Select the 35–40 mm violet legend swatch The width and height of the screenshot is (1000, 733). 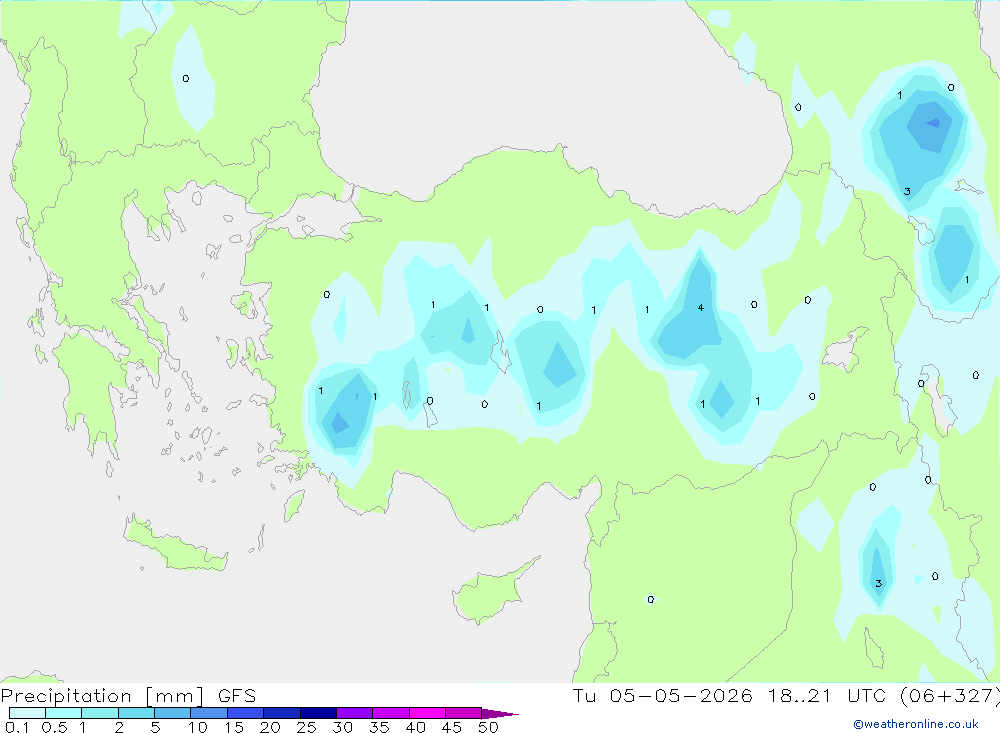390,713
